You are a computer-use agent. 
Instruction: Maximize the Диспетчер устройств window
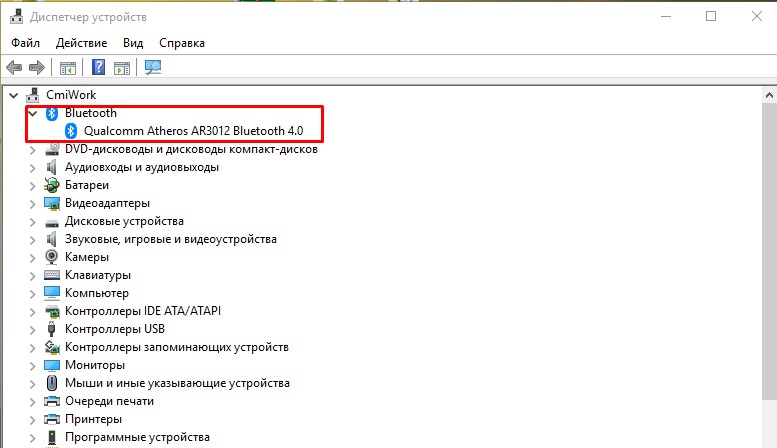tap(711, 16)
